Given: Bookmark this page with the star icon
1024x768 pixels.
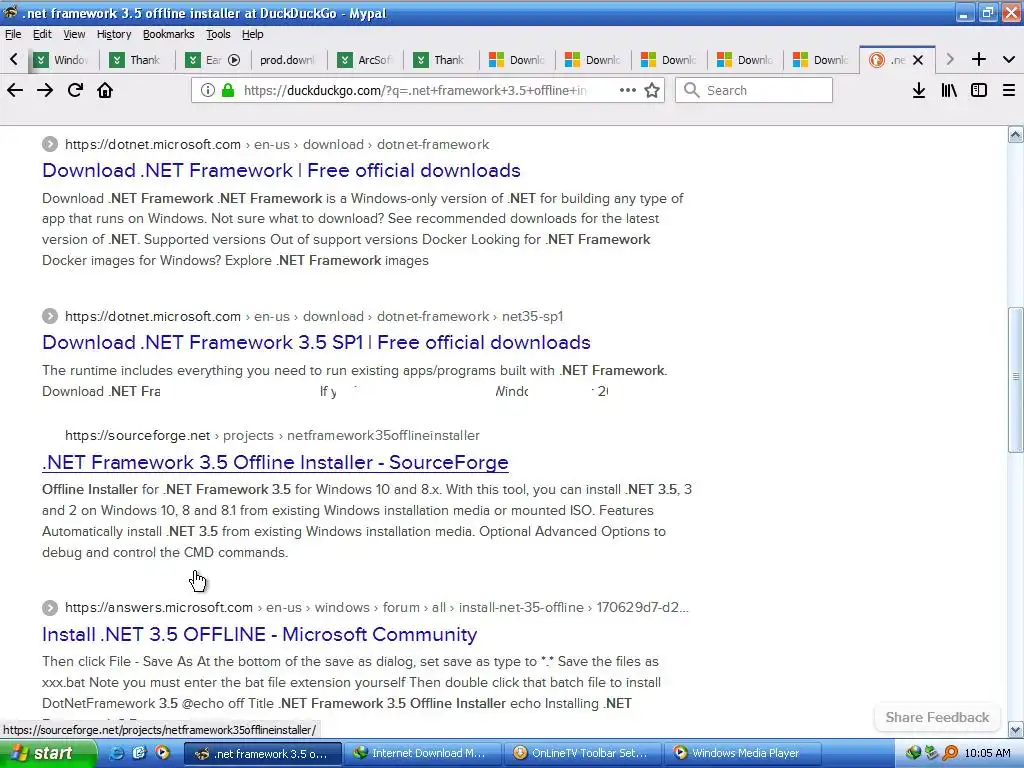Looking at the screenshot, I should coord(652,90).
